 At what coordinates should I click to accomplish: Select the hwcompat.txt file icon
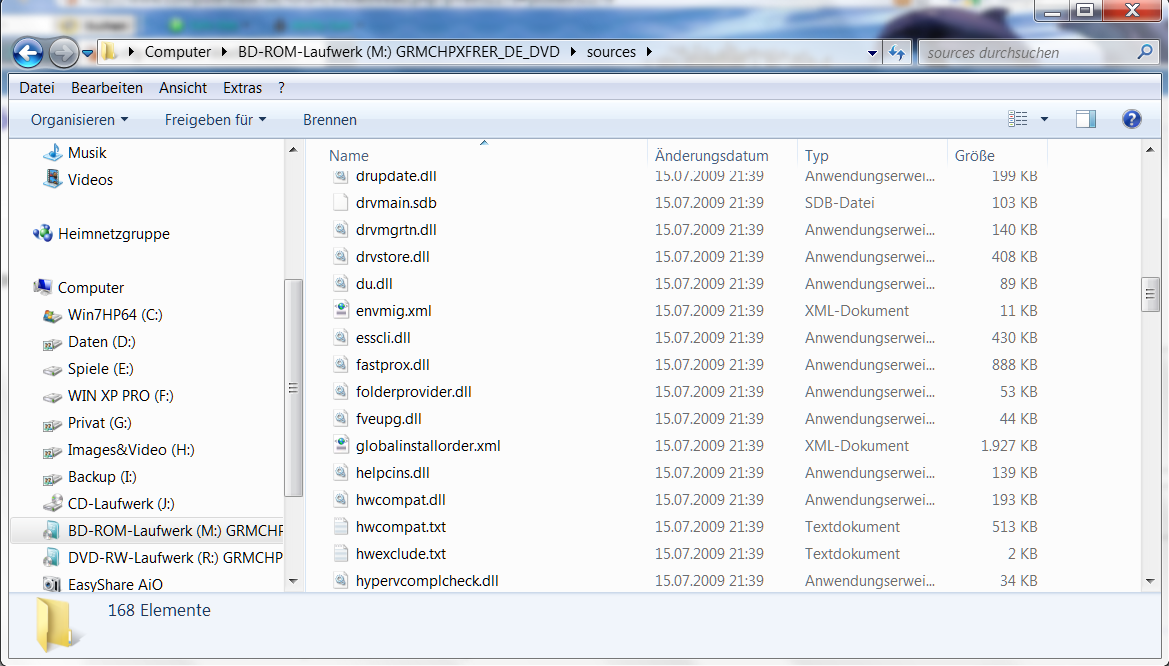(x=341, y=527)
